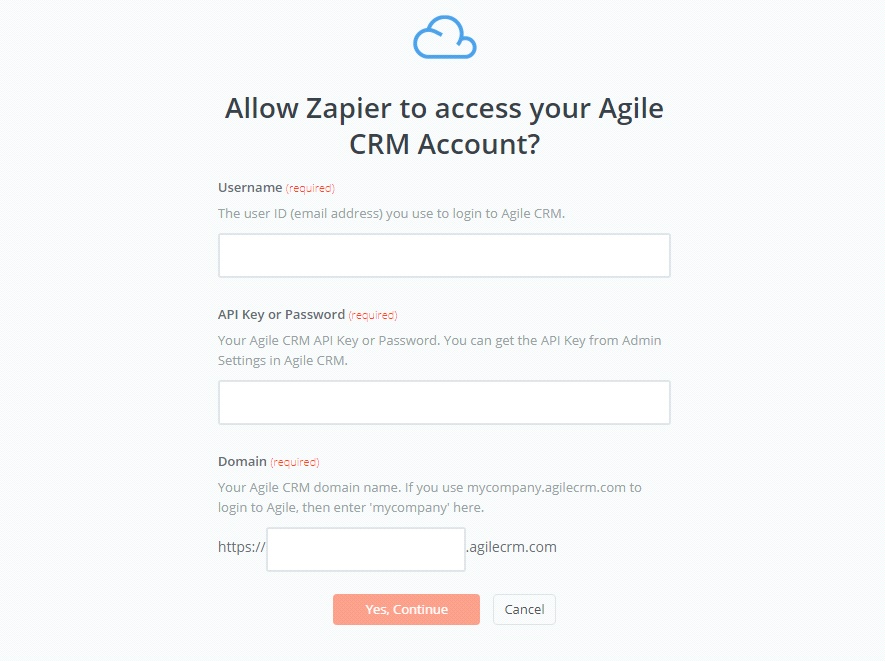Screen dimensions: 885x661
Task: Click required marker beside API Key or Password
Action: pyautogui.click(x=373, y=315)
